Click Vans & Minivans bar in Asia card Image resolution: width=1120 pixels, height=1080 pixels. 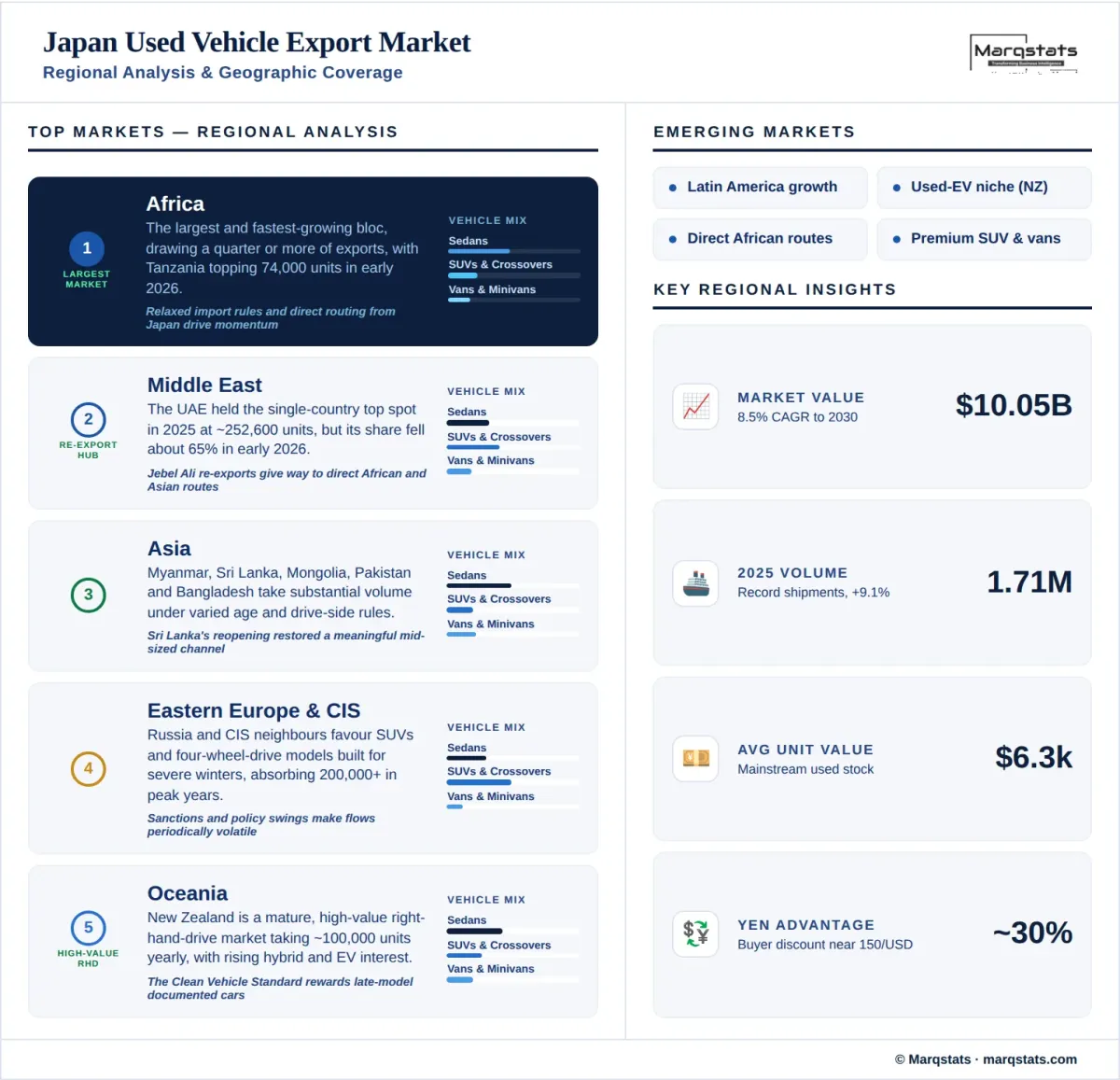point(513,635)
